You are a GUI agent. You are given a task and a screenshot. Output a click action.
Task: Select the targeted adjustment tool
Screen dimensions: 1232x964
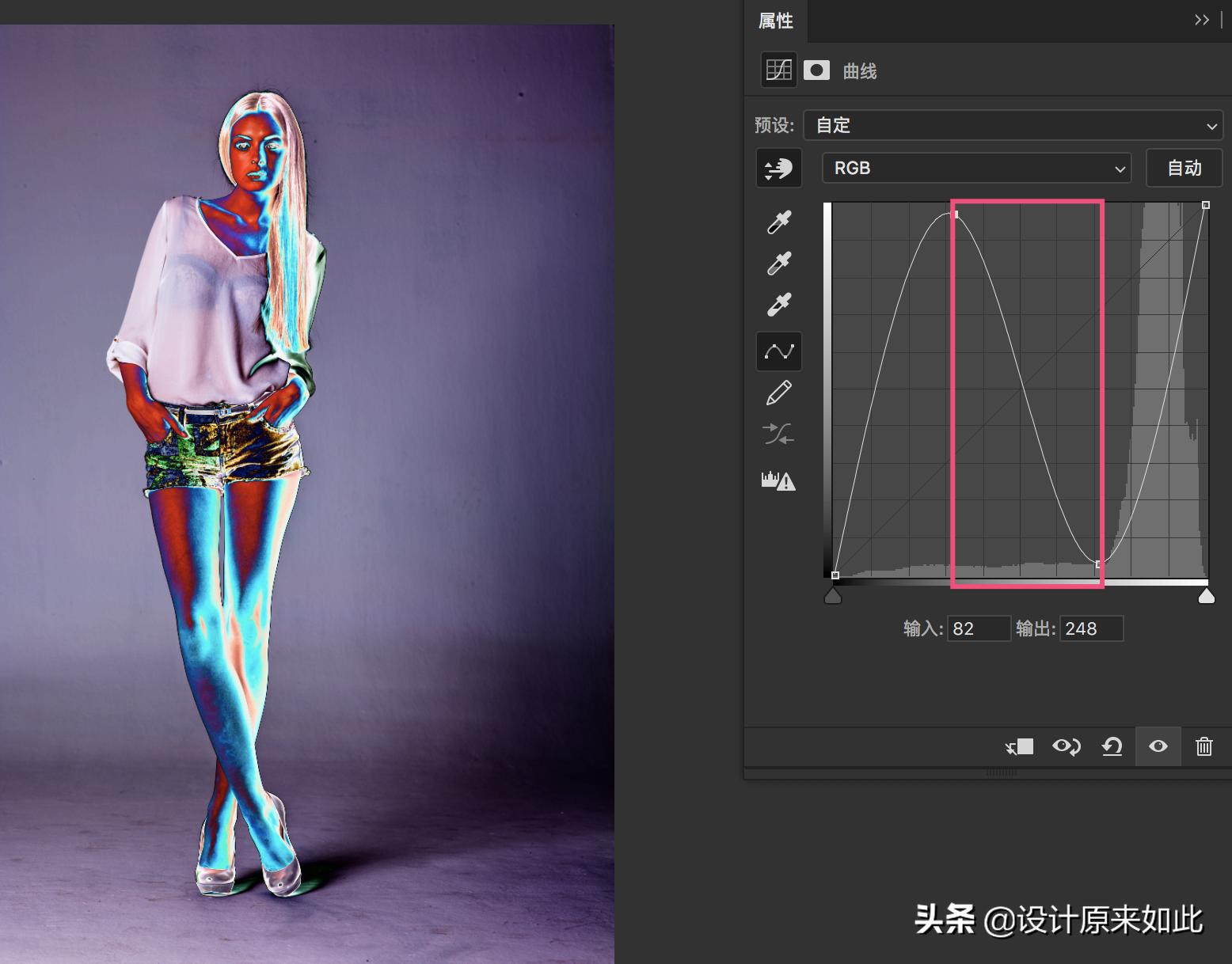[778, 168]
